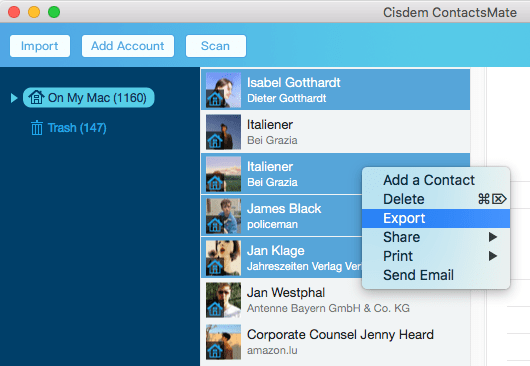Click the arrow beside Share
Screen dimensions: 530x366
493,237
